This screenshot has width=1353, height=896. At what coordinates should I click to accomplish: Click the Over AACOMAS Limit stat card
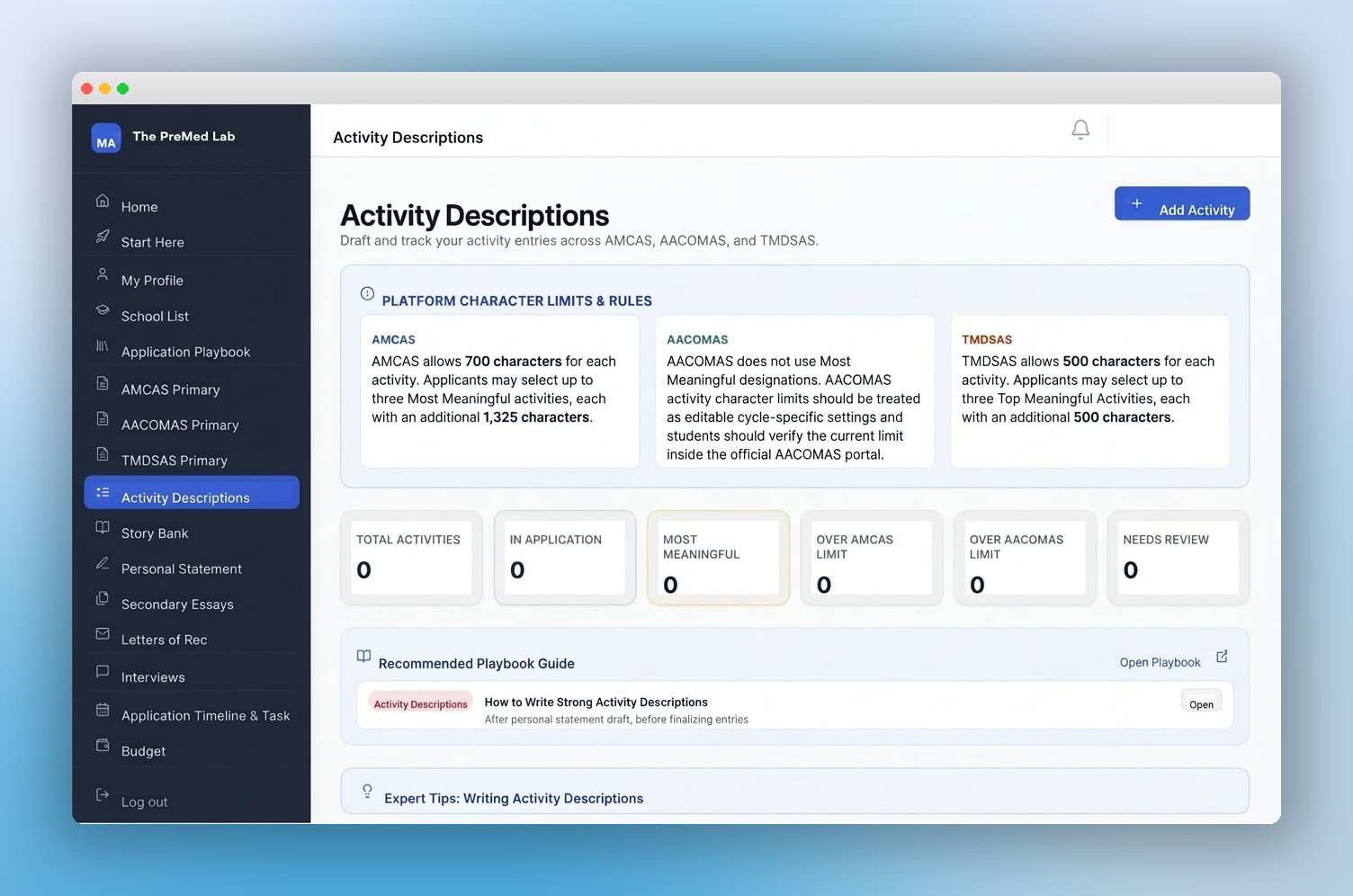point(1025,558)
